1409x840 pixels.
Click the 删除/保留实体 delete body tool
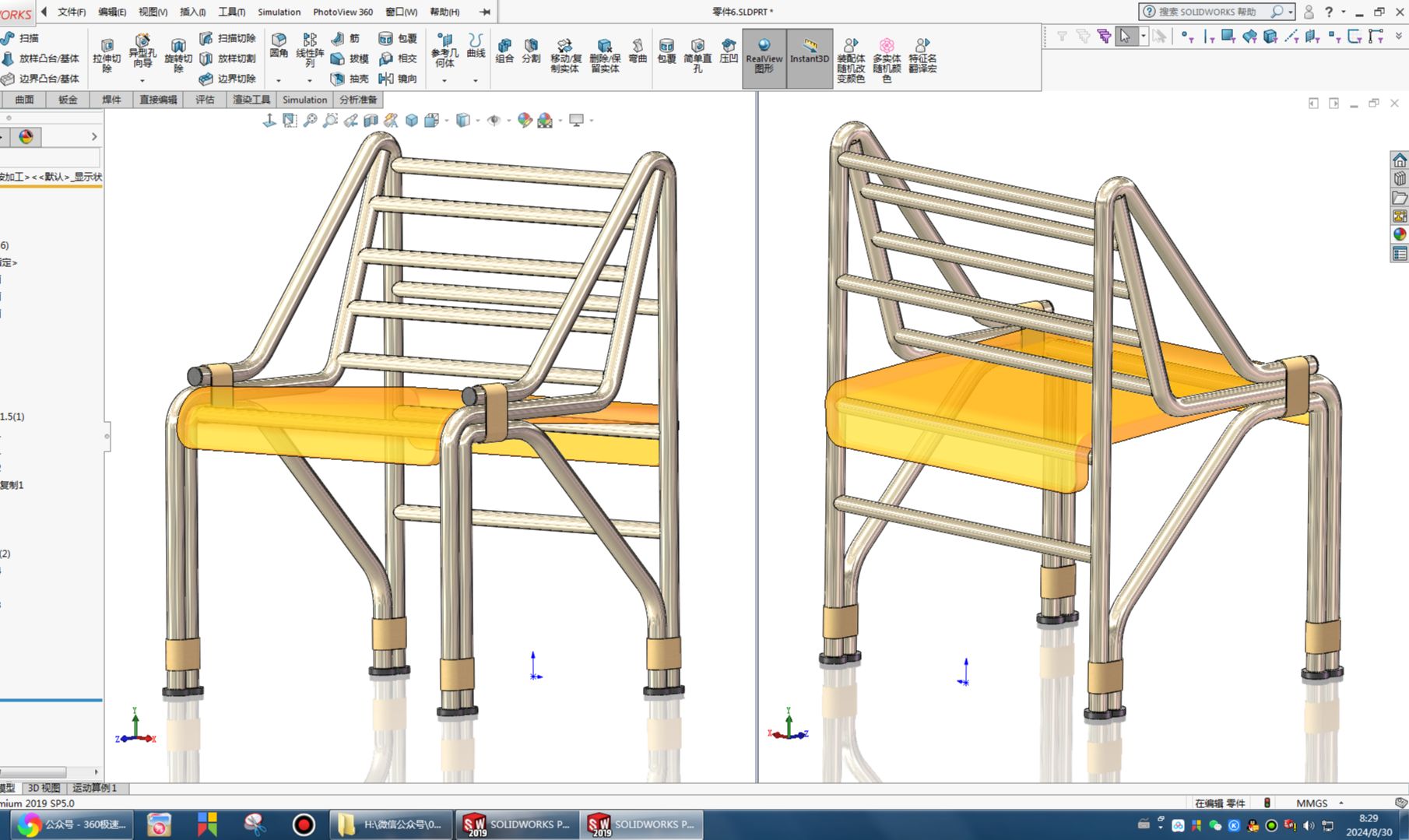click(x=605, y=55)
